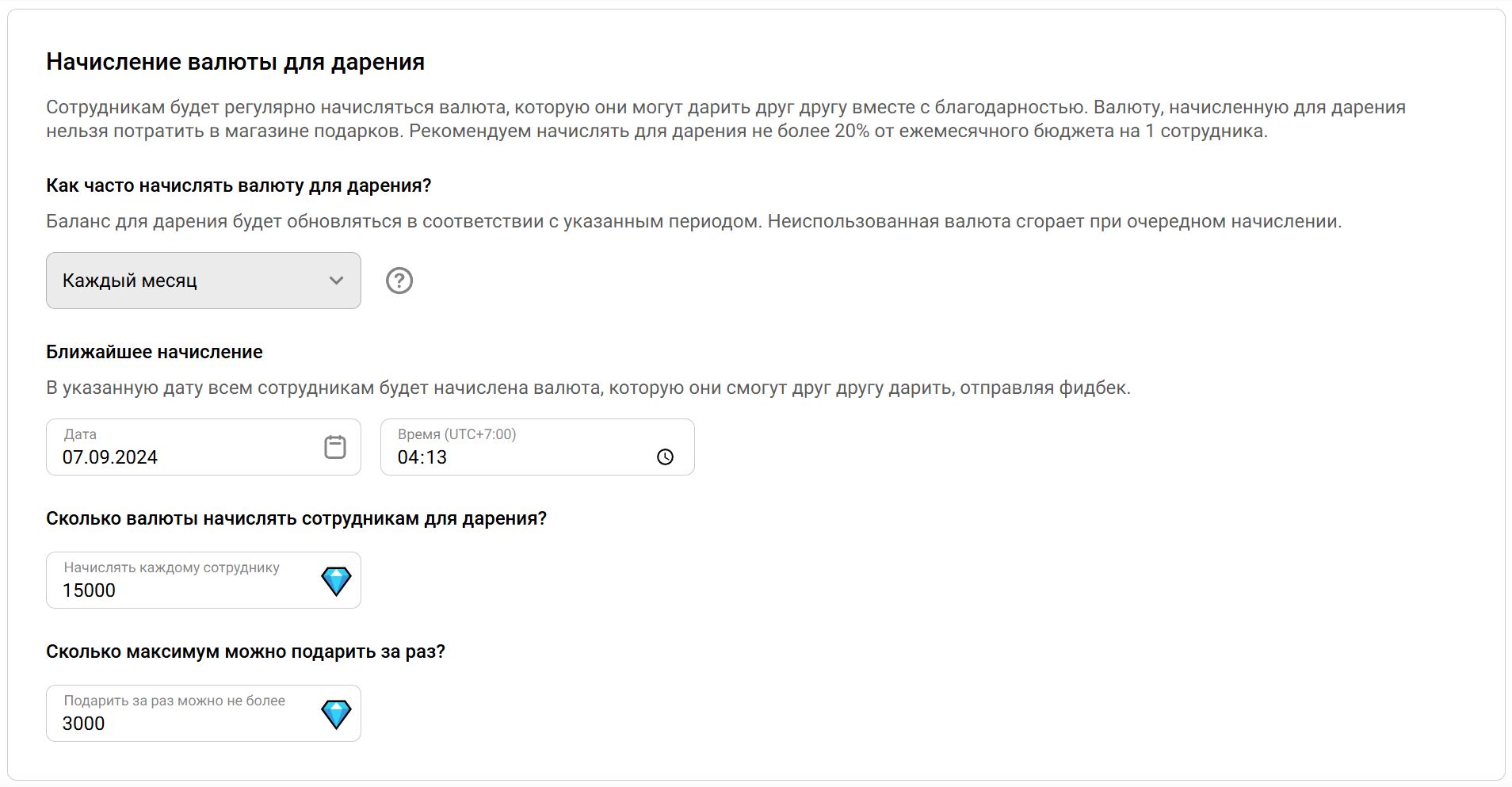Viewport: 1512px width, 787px height.
Task: Click 'Каждый месяц' text in frequency dropdown
Action: coord(130,281)
